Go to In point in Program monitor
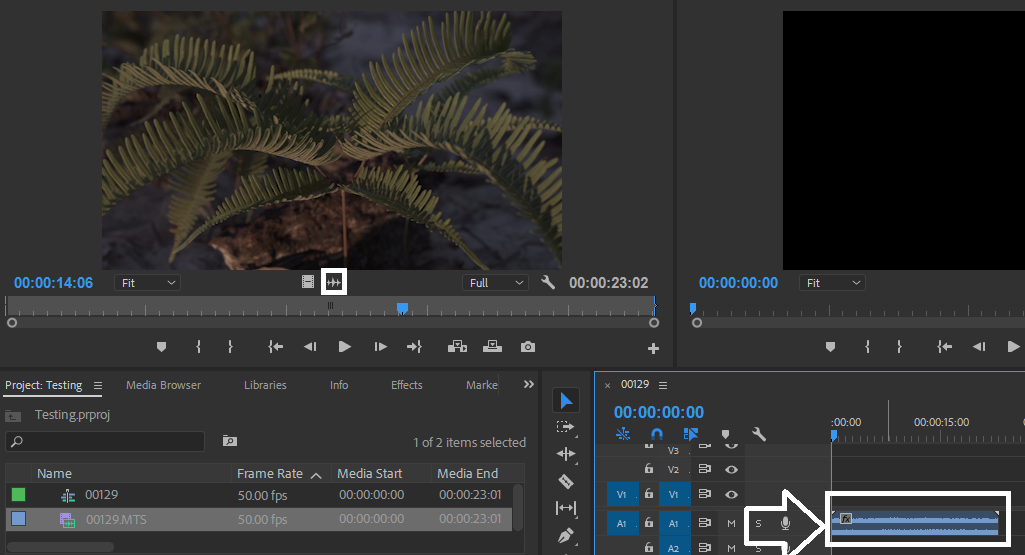This screenshot has height=555, width=1025. 945,347
